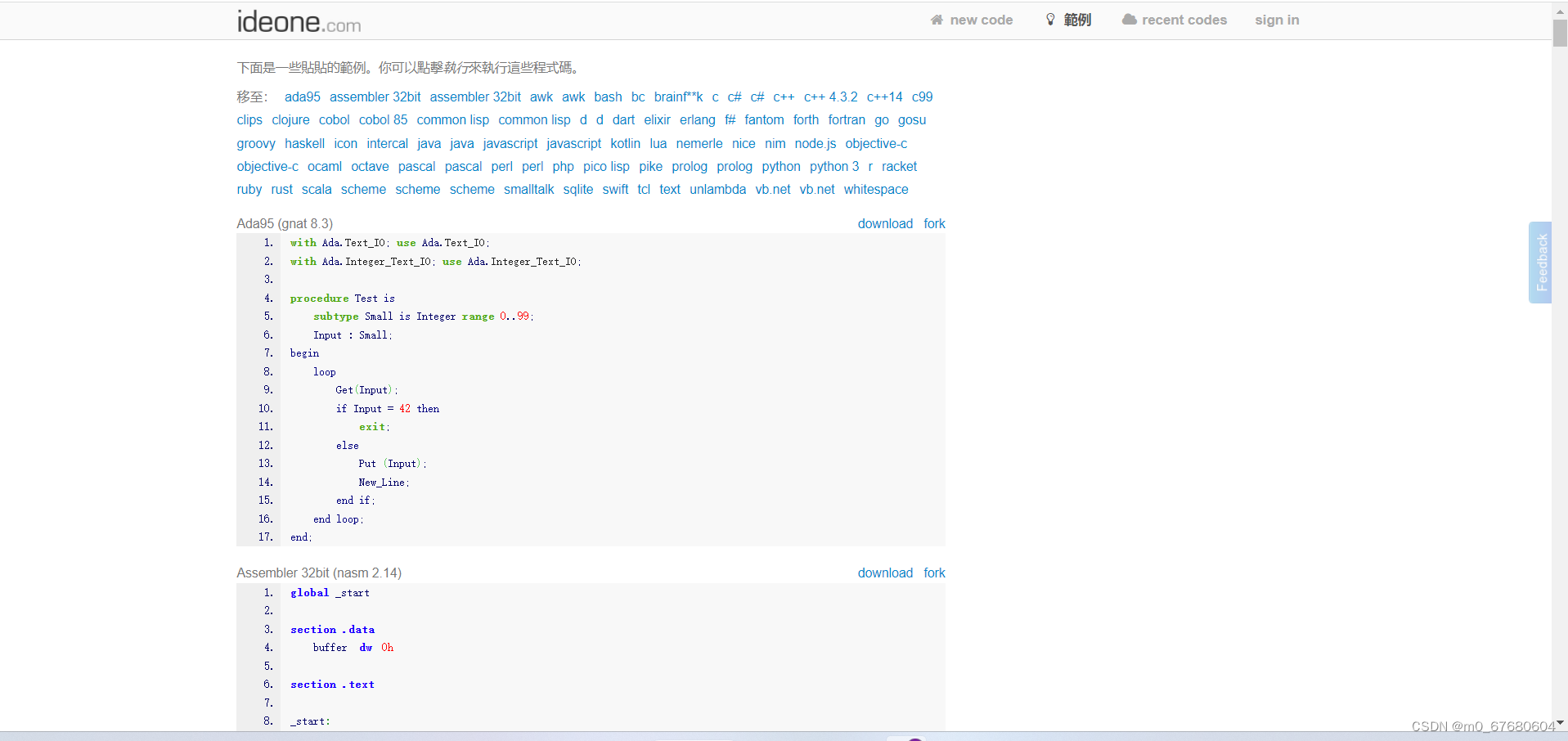Jump to the elixir sample
This screenshot has height=741, width=1568.
[x=657, y=119]
